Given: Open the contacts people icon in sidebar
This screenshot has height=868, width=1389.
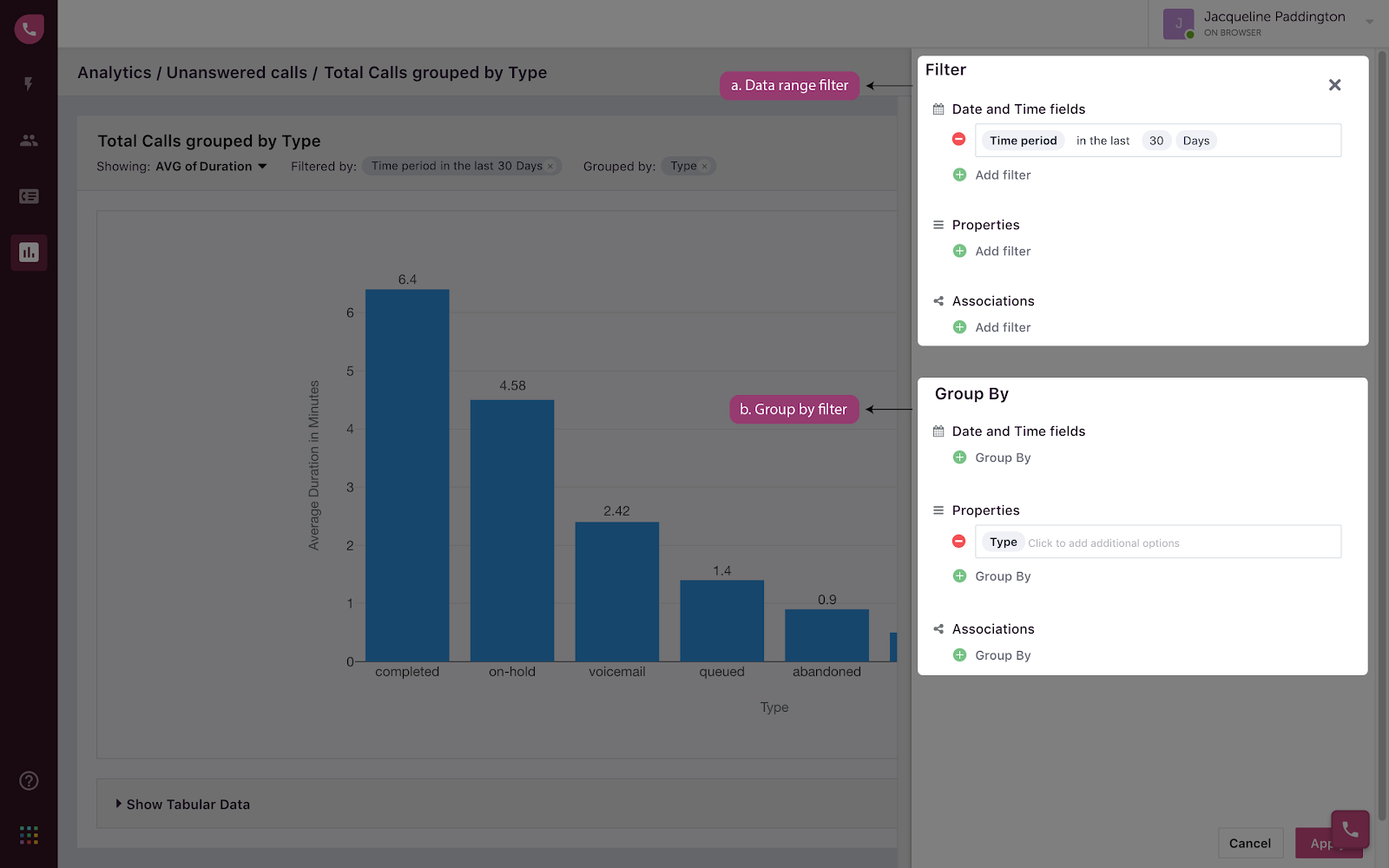Looking at the screenshot, I should pos(29,140).
